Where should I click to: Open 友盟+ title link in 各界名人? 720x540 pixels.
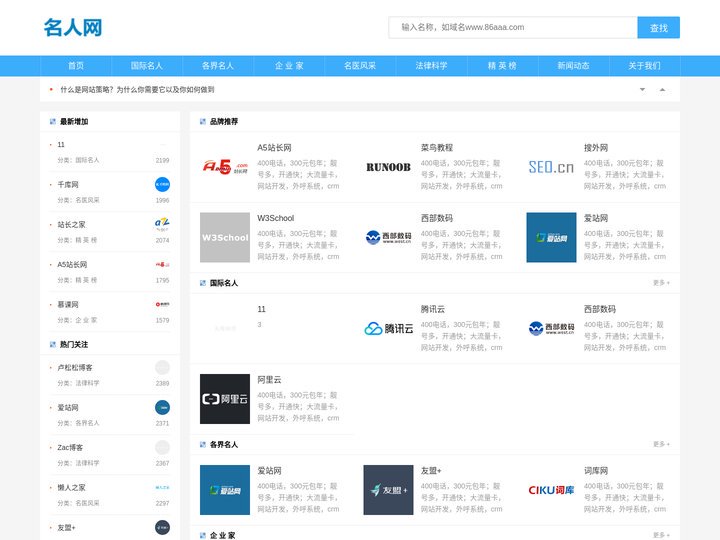[x=431, y=471]
